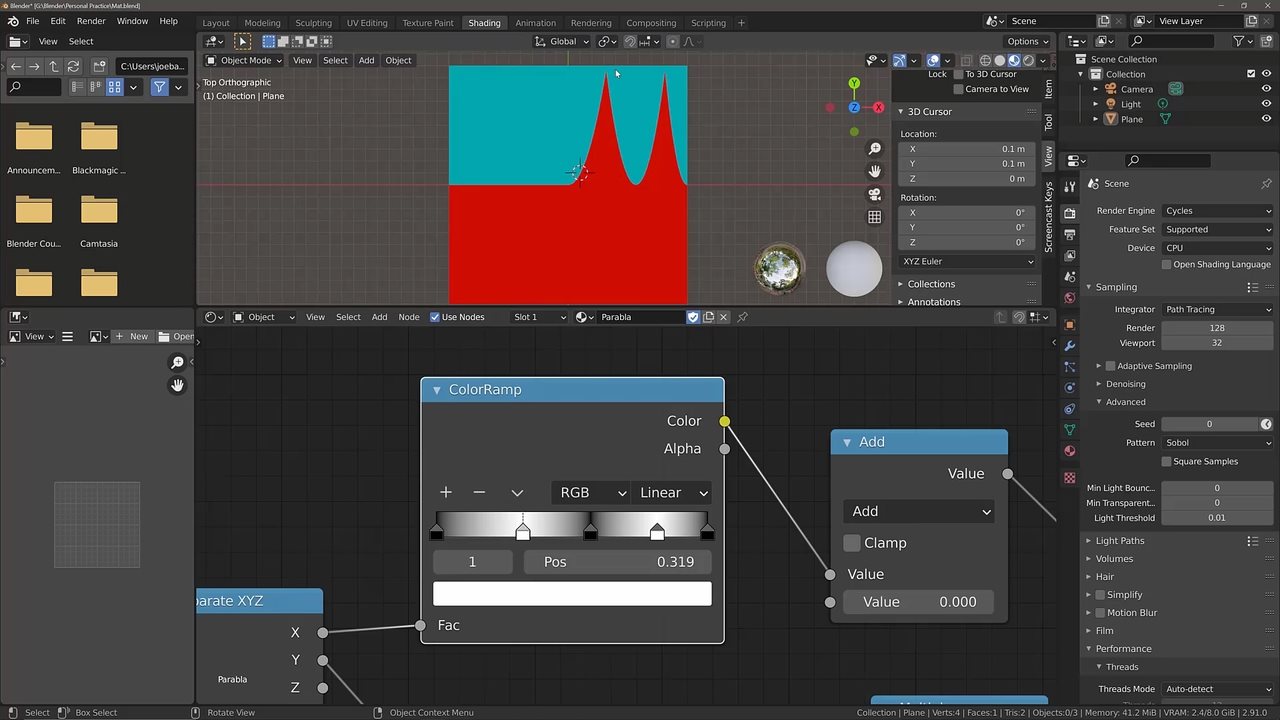Unlink the Parabla material with X icon

point(724,317)
